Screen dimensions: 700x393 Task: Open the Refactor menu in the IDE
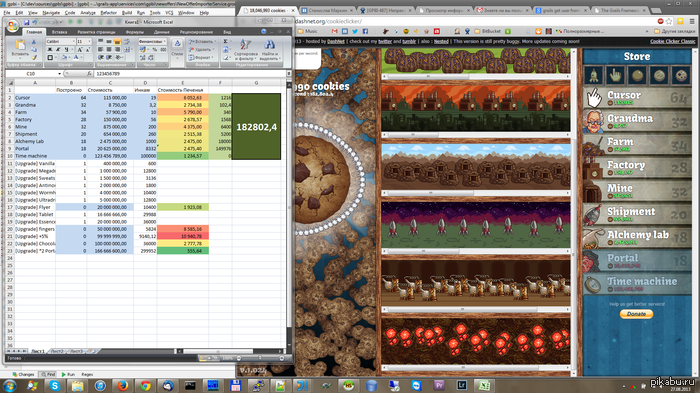(x=108, y=13)
